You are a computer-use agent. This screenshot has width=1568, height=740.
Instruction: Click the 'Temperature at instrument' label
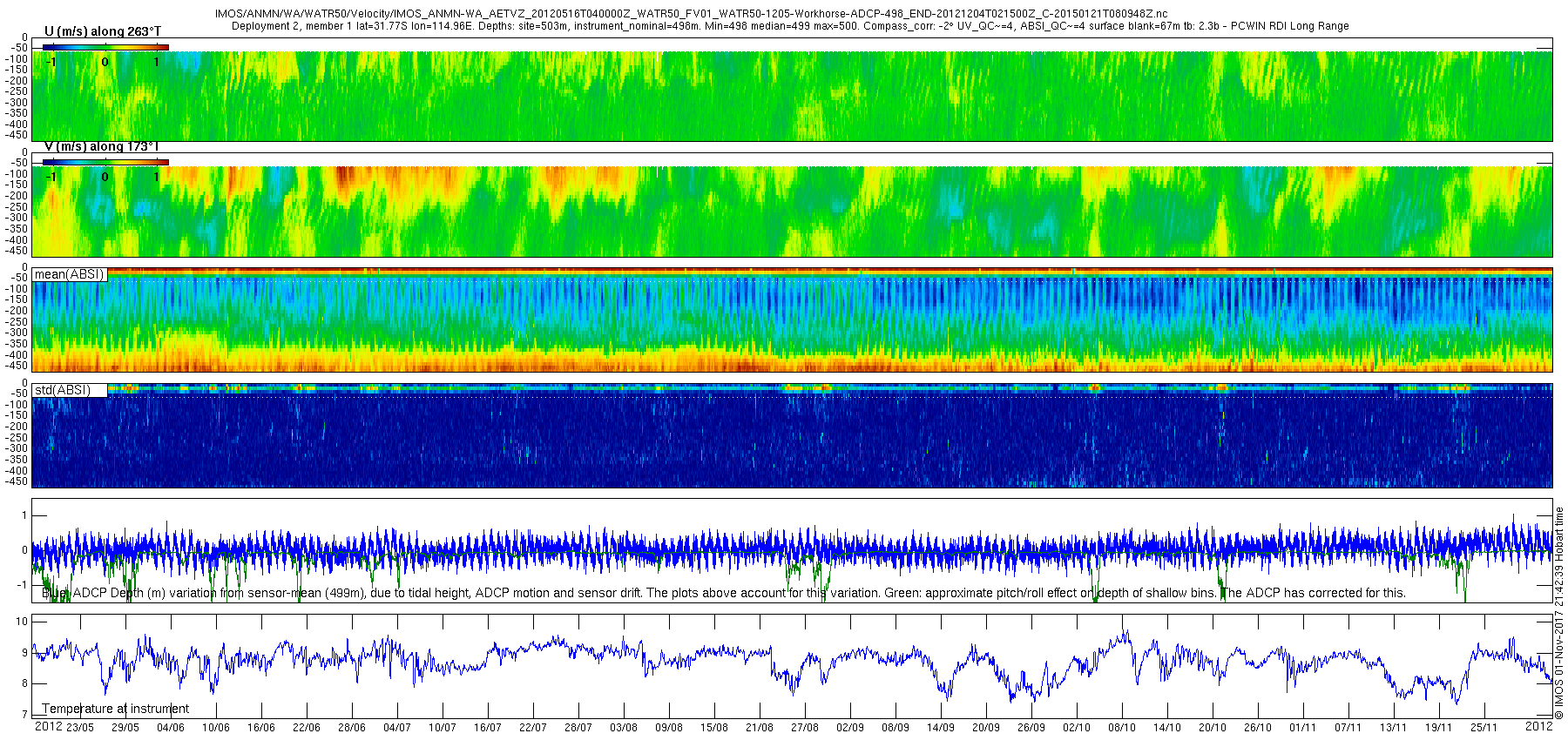(116, 709)
